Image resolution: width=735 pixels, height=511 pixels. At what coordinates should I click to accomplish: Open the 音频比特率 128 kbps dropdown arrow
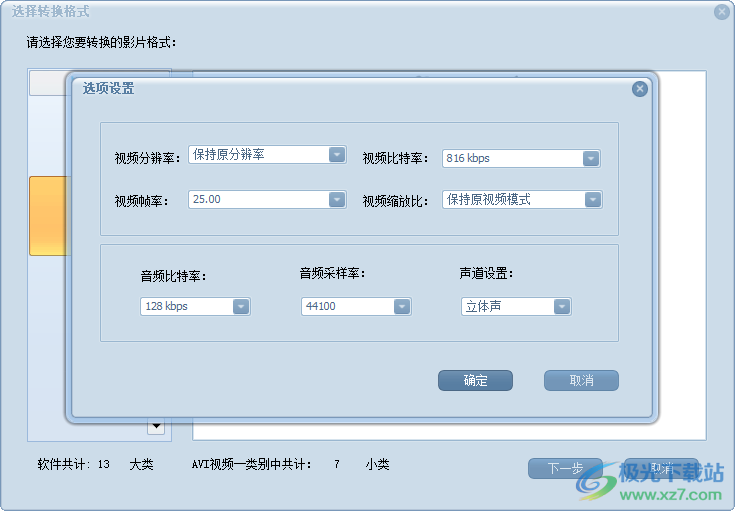[241, 307]
